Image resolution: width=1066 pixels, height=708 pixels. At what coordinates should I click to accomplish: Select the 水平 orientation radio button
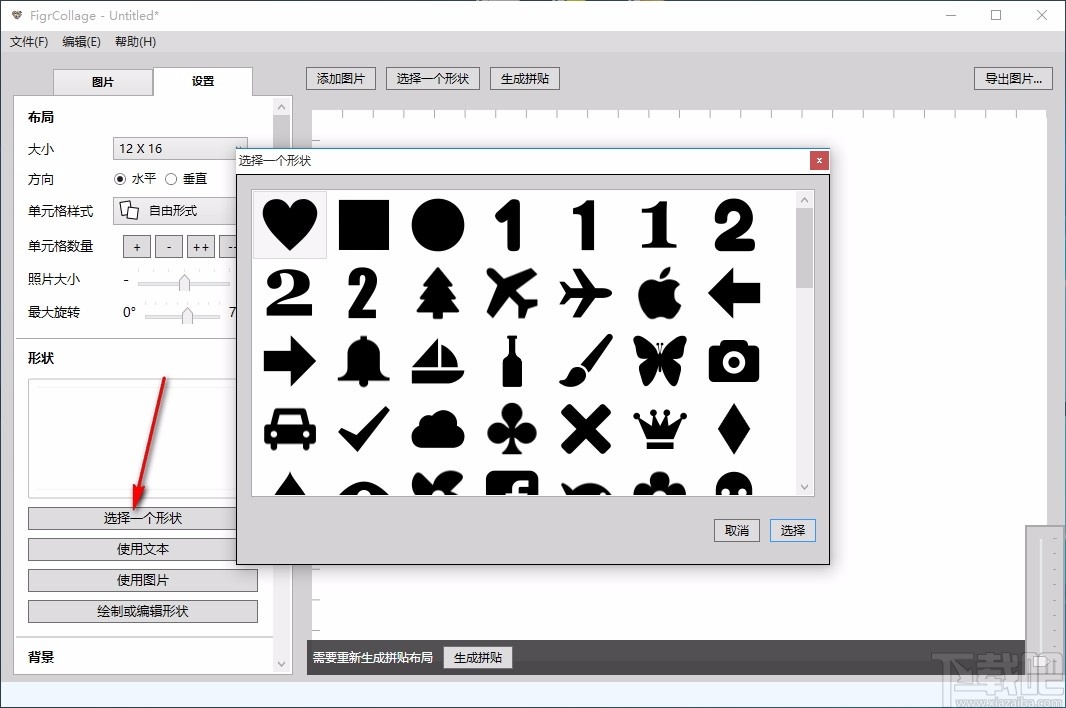(118, 178)
